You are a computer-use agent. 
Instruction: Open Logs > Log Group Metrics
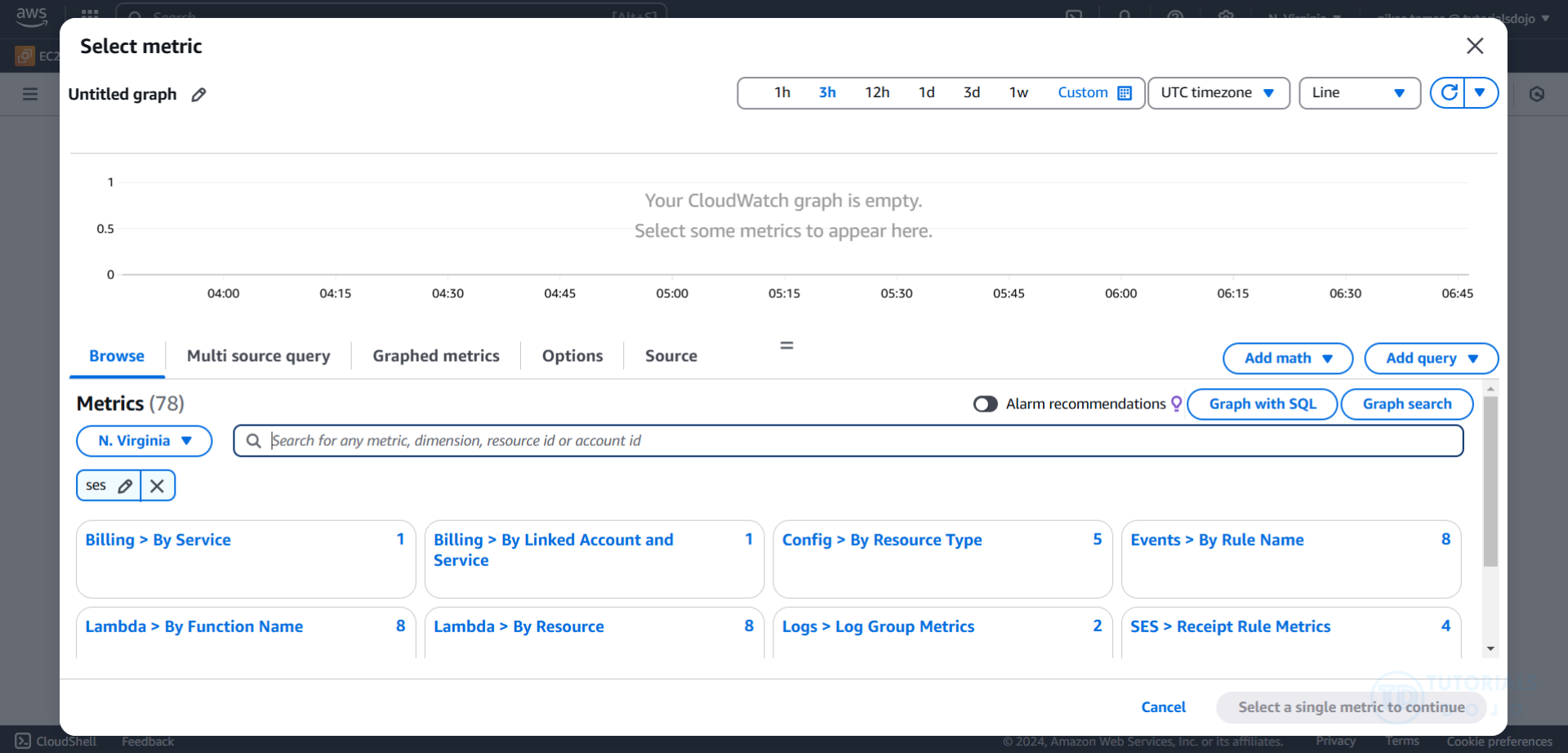click(x=878, y=626)
